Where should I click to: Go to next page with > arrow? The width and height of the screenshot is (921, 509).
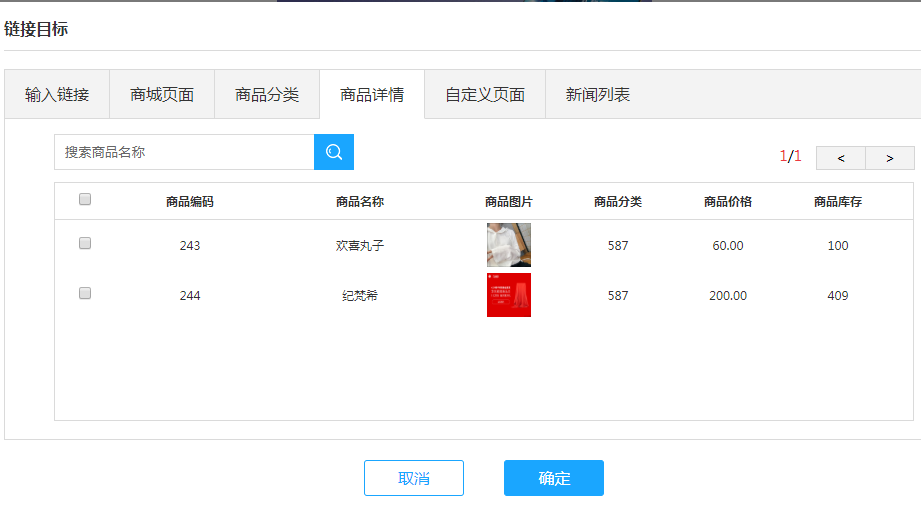click(889, 158)
